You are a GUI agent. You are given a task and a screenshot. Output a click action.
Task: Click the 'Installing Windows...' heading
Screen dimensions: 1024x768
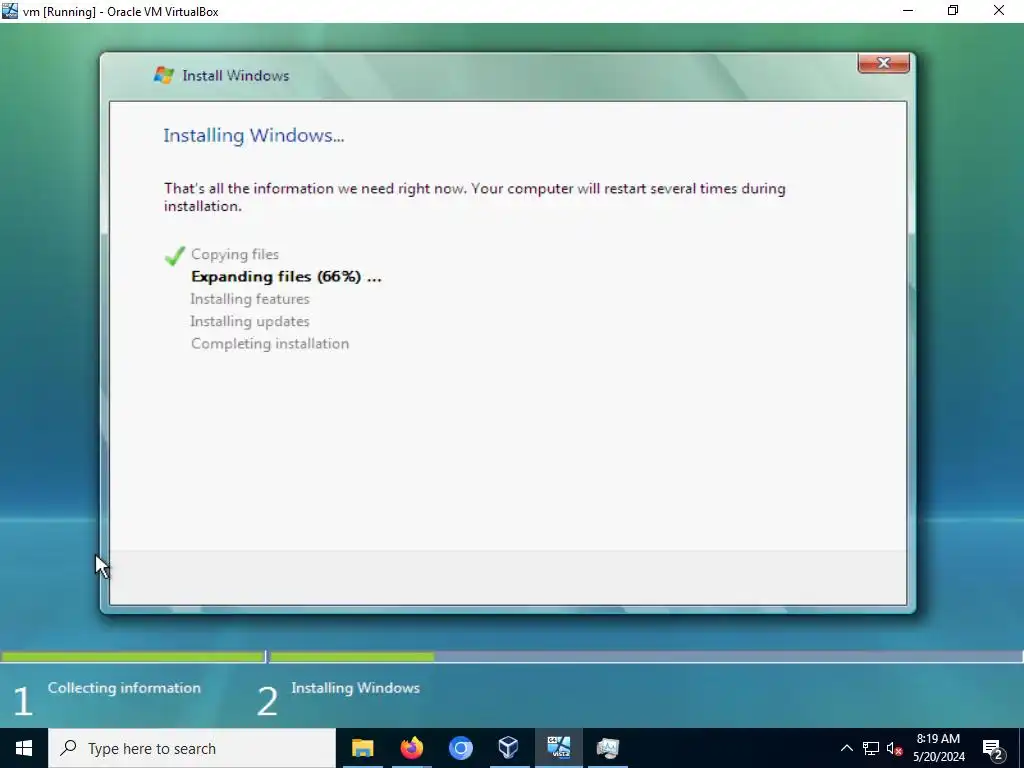pos(253,135)
